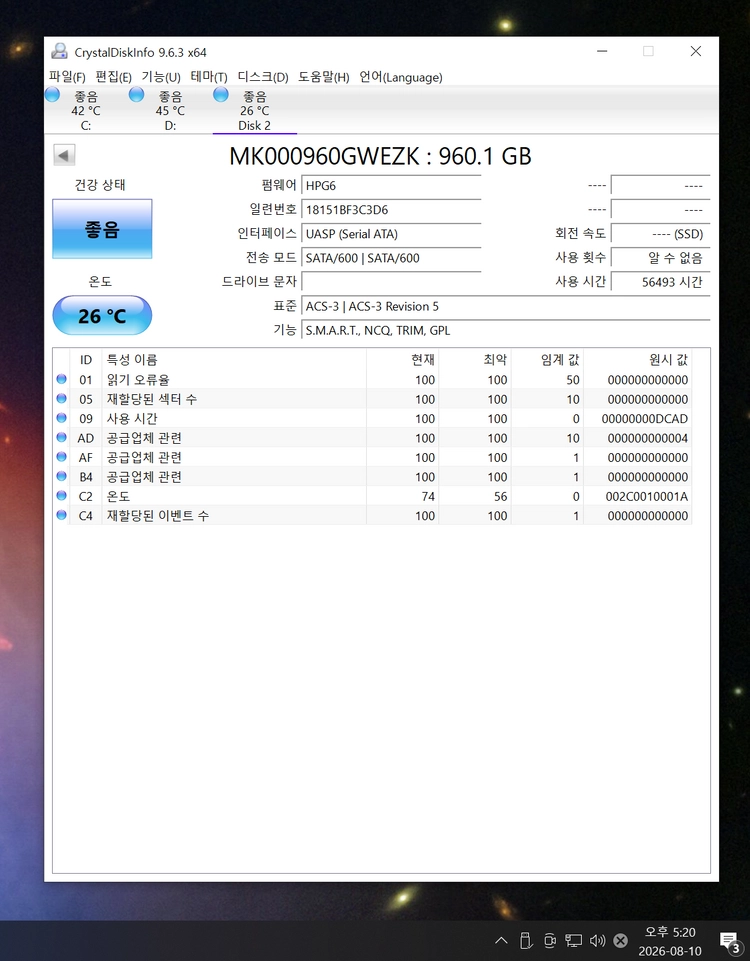Image resolution: width=750 pixels, height=961 pixels.
Task: Click the 현재 column header
Action: (x=403, y=360)
